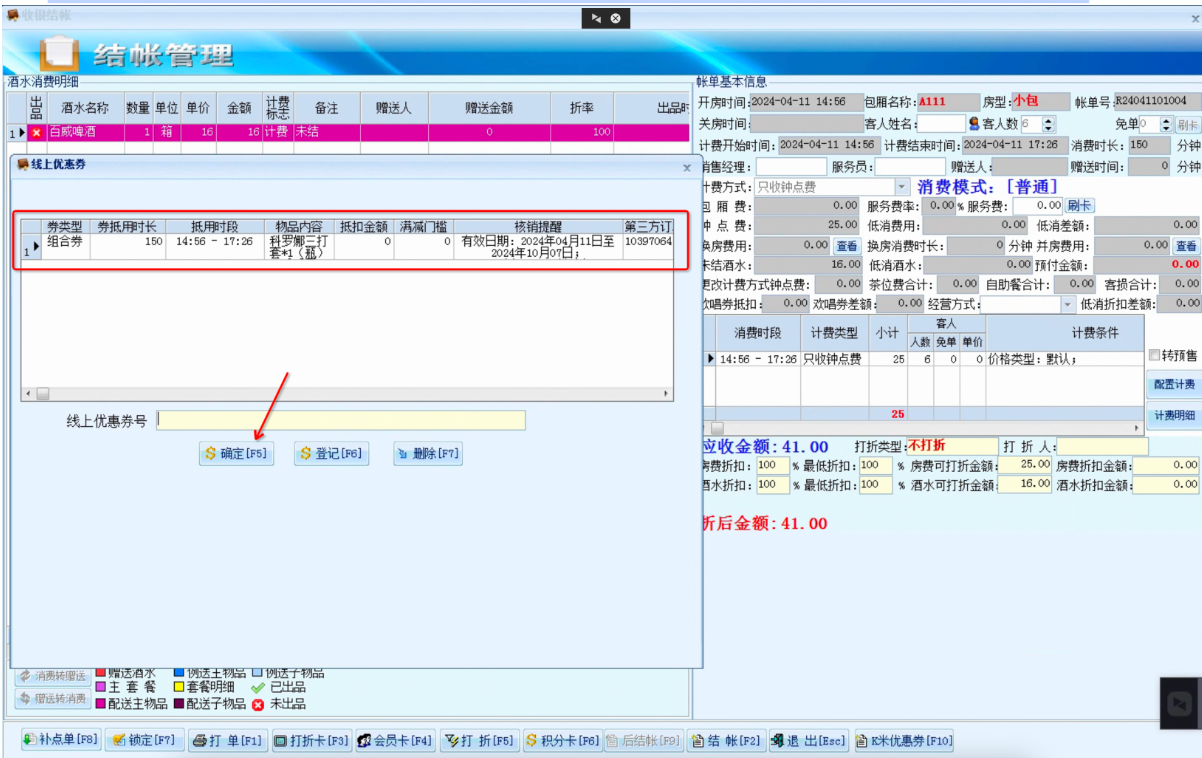
Task: Adjust the 免单 spinner arrows
Action: tap(1166, 124)
